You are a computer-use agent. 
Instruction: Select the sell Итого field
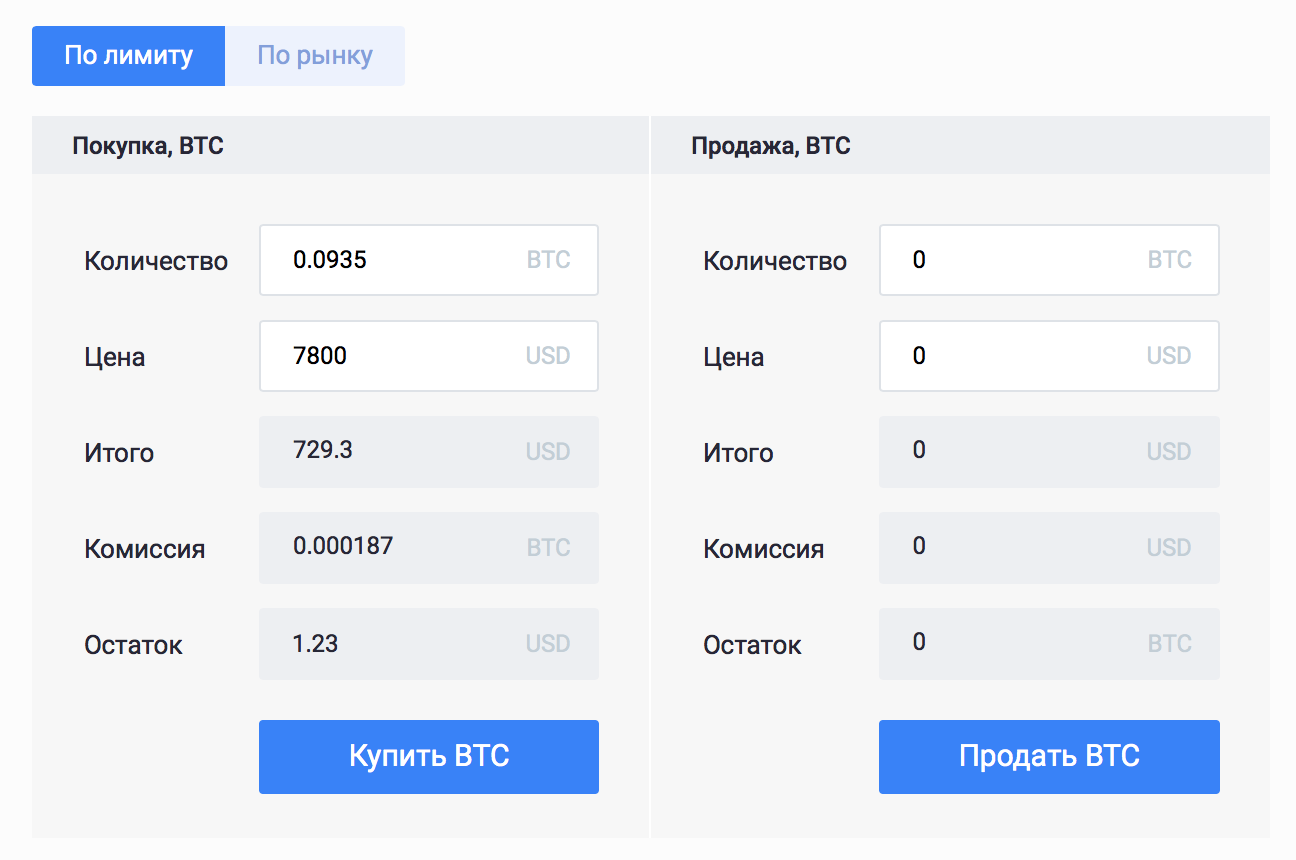click(1020, 452)
